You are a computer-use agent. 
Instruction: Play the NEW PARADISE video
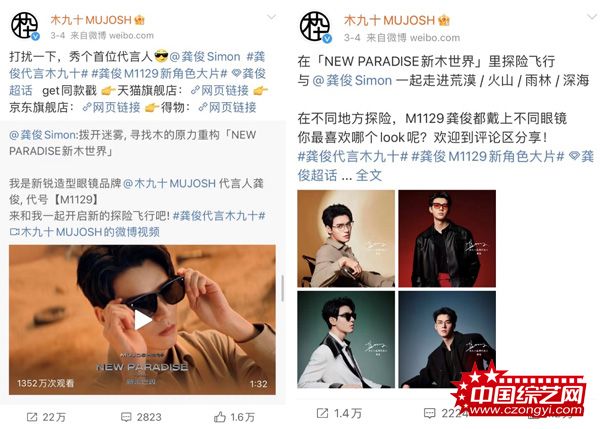coord(142,320)
